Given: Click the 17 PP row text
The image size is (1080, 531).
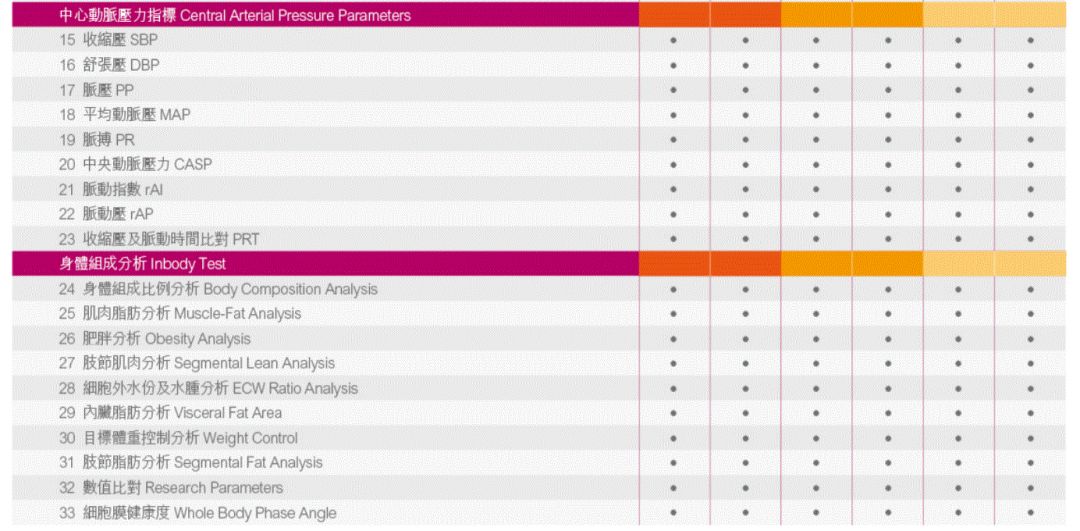Looking at the screenshot, I should point(96,90).
